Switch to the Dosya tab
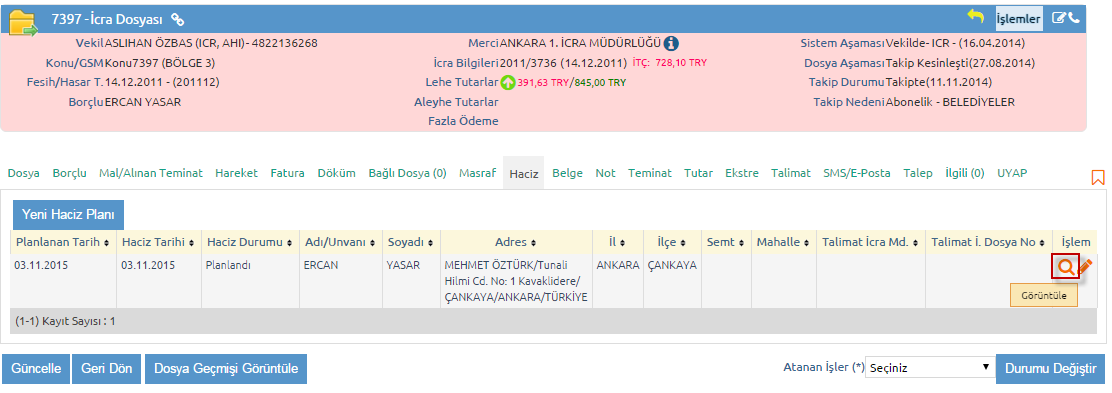This screenshot has width=1112, height=393. (23, 173)
